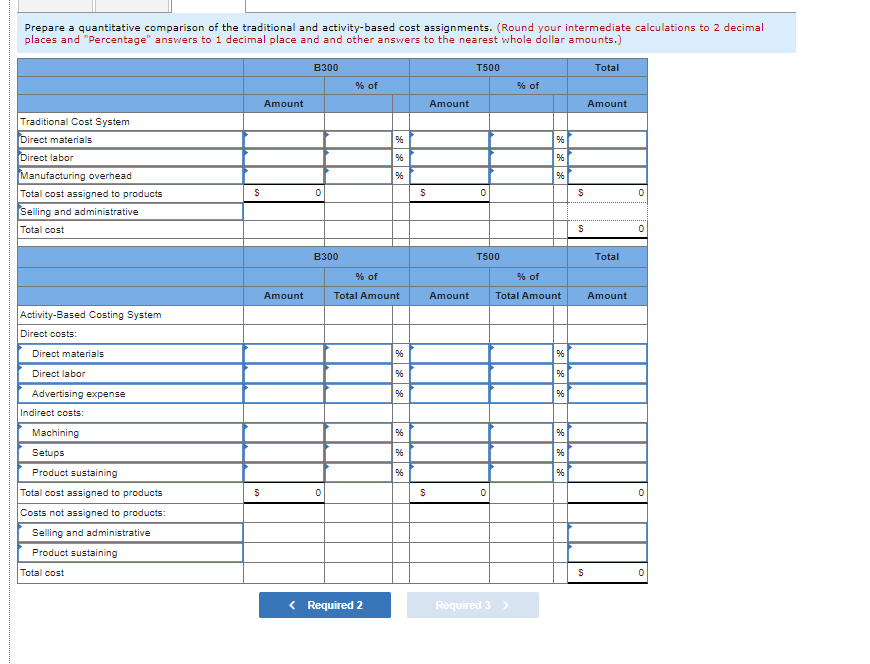Open ABC Selling and administrative label dropdown
The width and height of the screenshot is (870, 664).
click(130, 533)
